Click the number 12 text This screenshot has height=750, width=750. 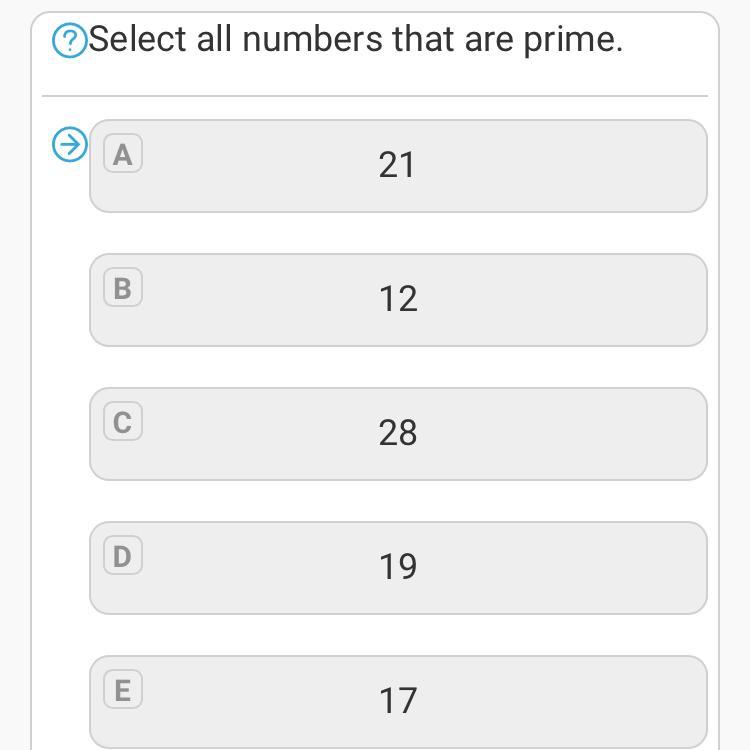(397, 299)
